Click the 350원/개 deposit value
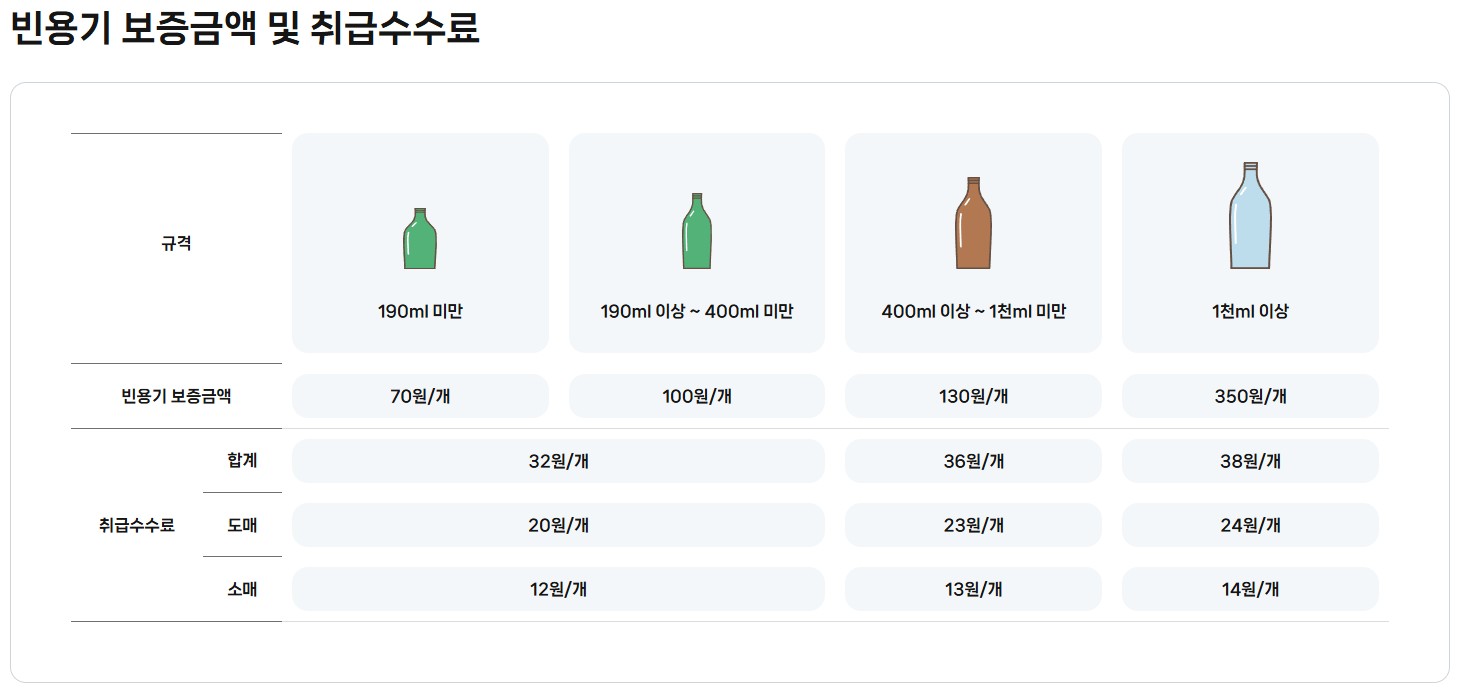 click(1250, 395)
